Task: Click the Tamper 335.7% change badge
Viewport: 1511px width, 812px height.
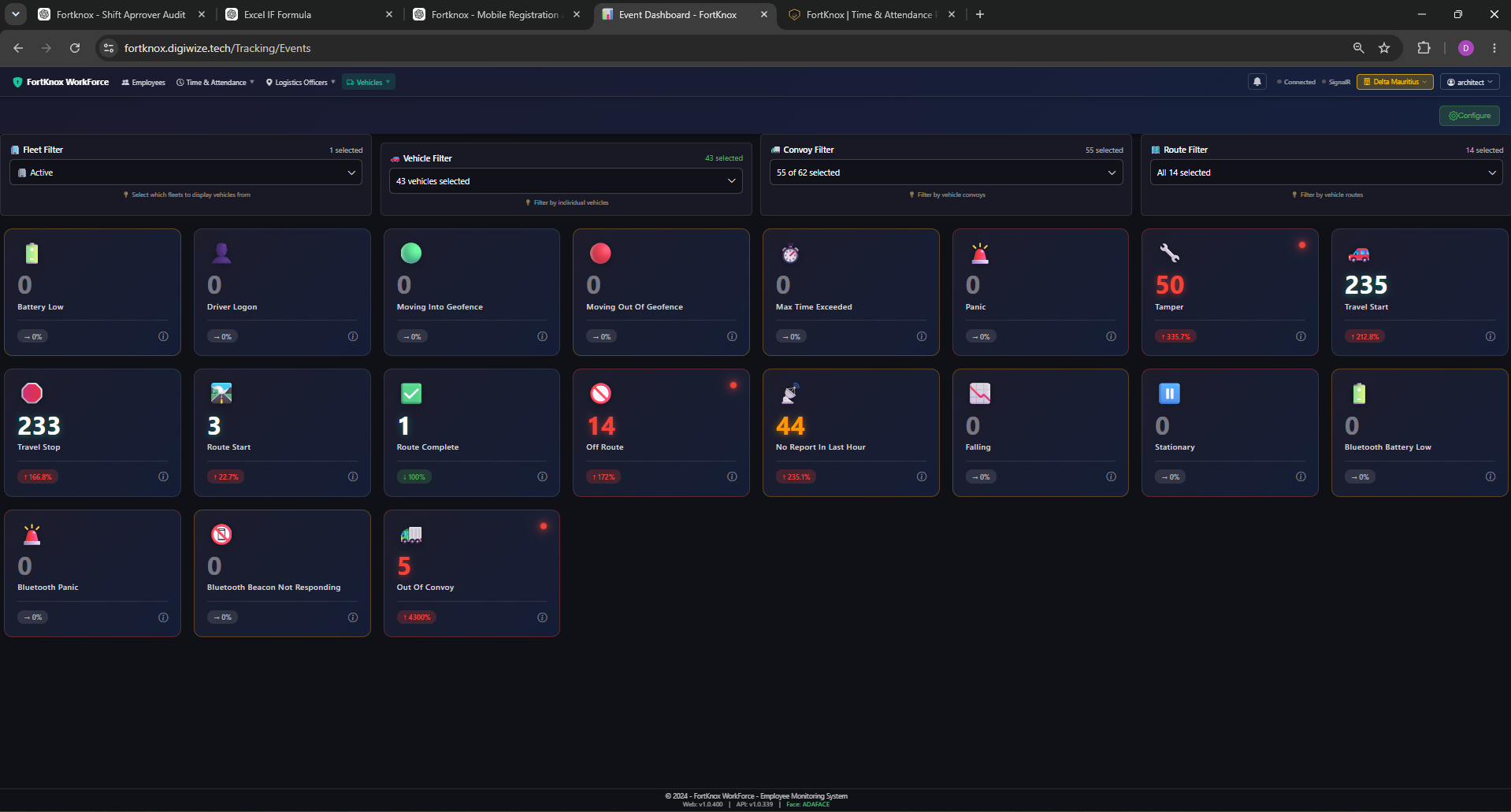Action: [1175, 336]
